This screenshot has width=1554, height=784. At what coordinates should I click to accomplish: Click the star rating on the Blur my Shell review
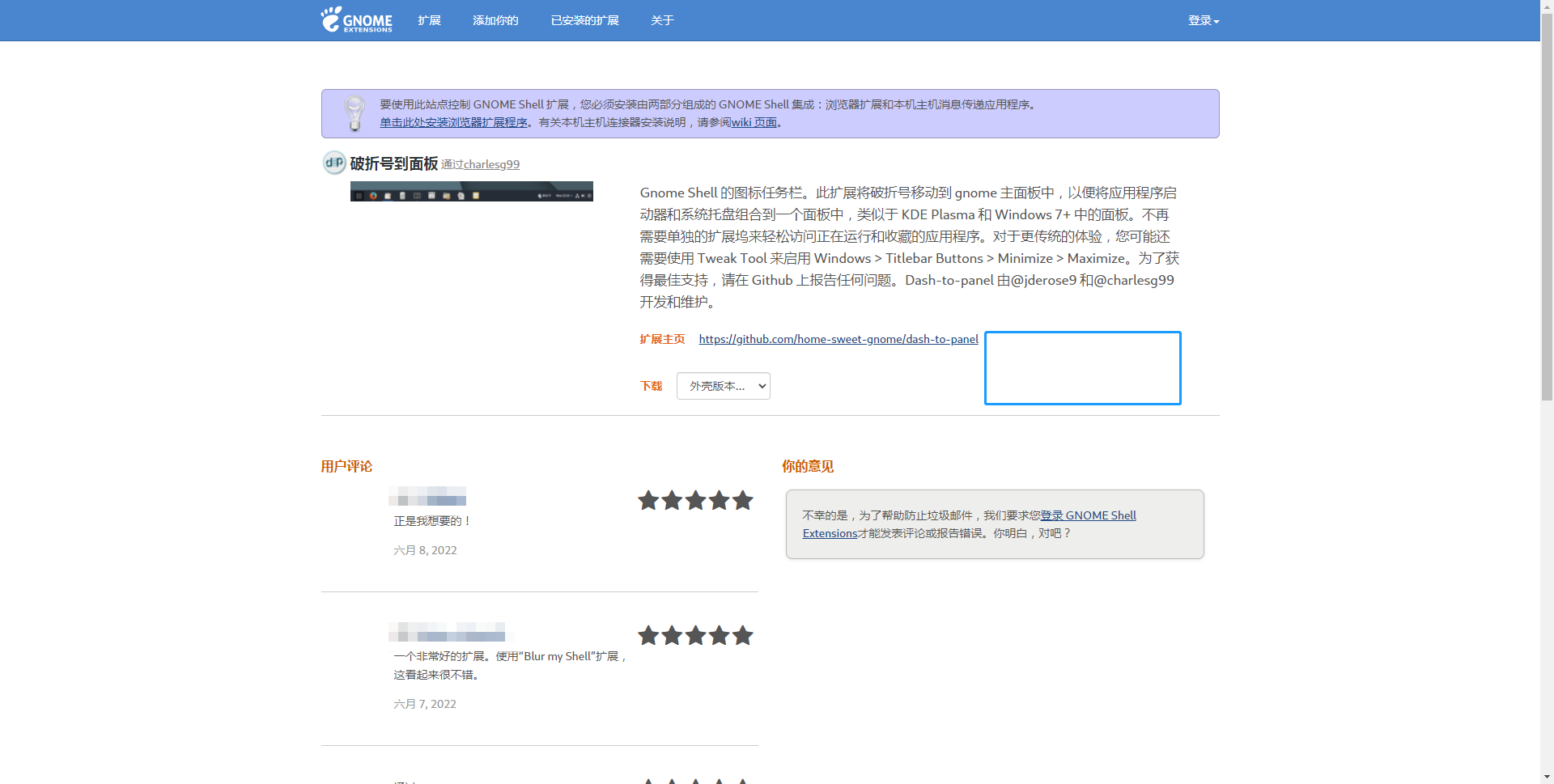click(695, 636)
